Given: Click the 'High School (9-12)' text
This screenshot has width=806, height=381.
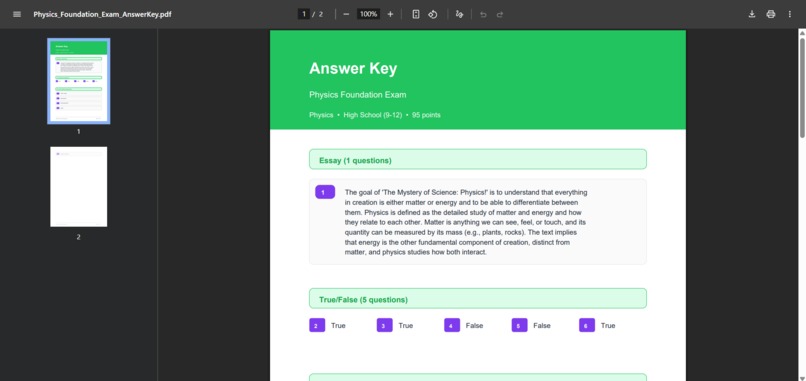Looking at the screenshot, I should [x=373, y=115].
